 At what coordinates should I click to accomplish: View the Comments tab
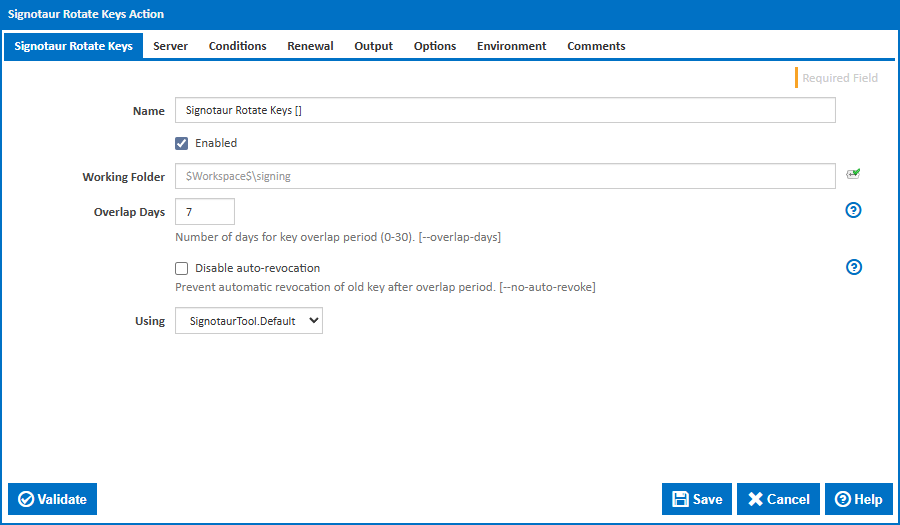(x=596, y=46)
